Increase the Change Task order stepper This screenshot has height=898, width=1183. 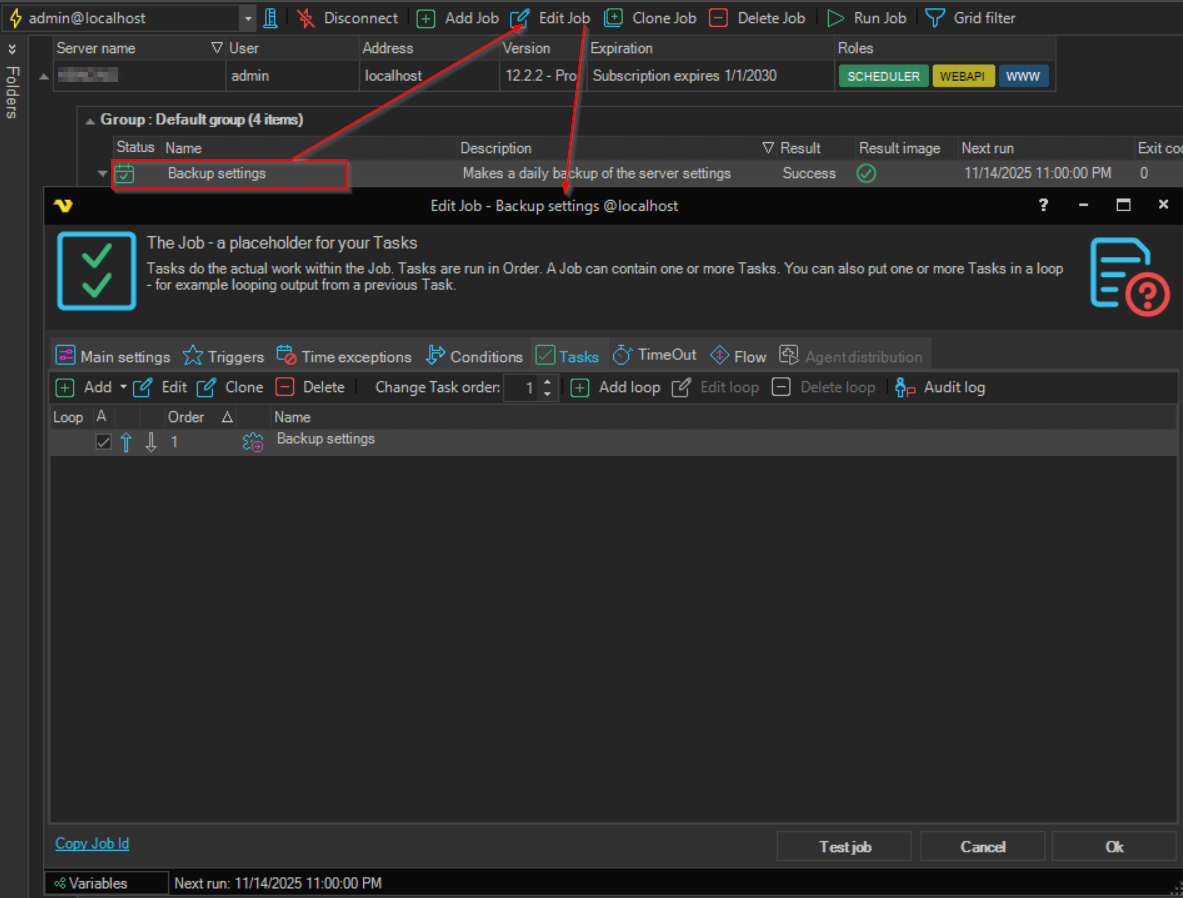click(x=547, y=382)
